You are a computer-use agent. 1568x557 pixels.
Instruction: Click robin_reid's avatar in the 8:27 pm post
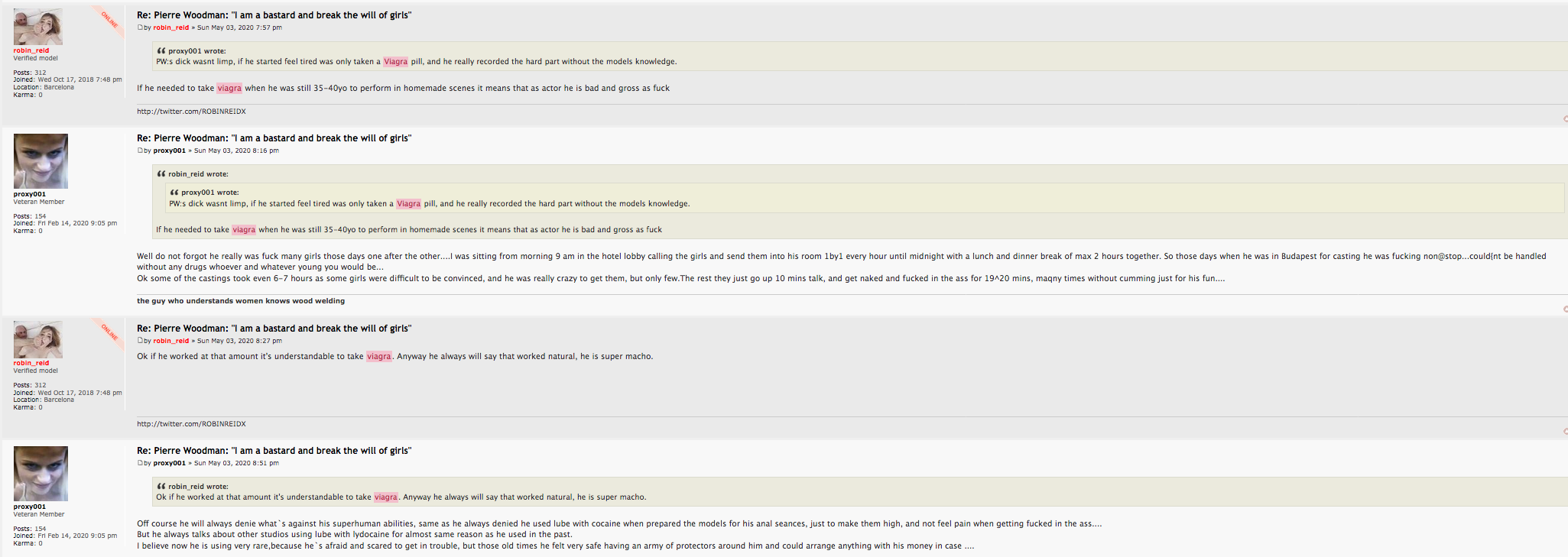pyautogui.click(x=37, y=340)
